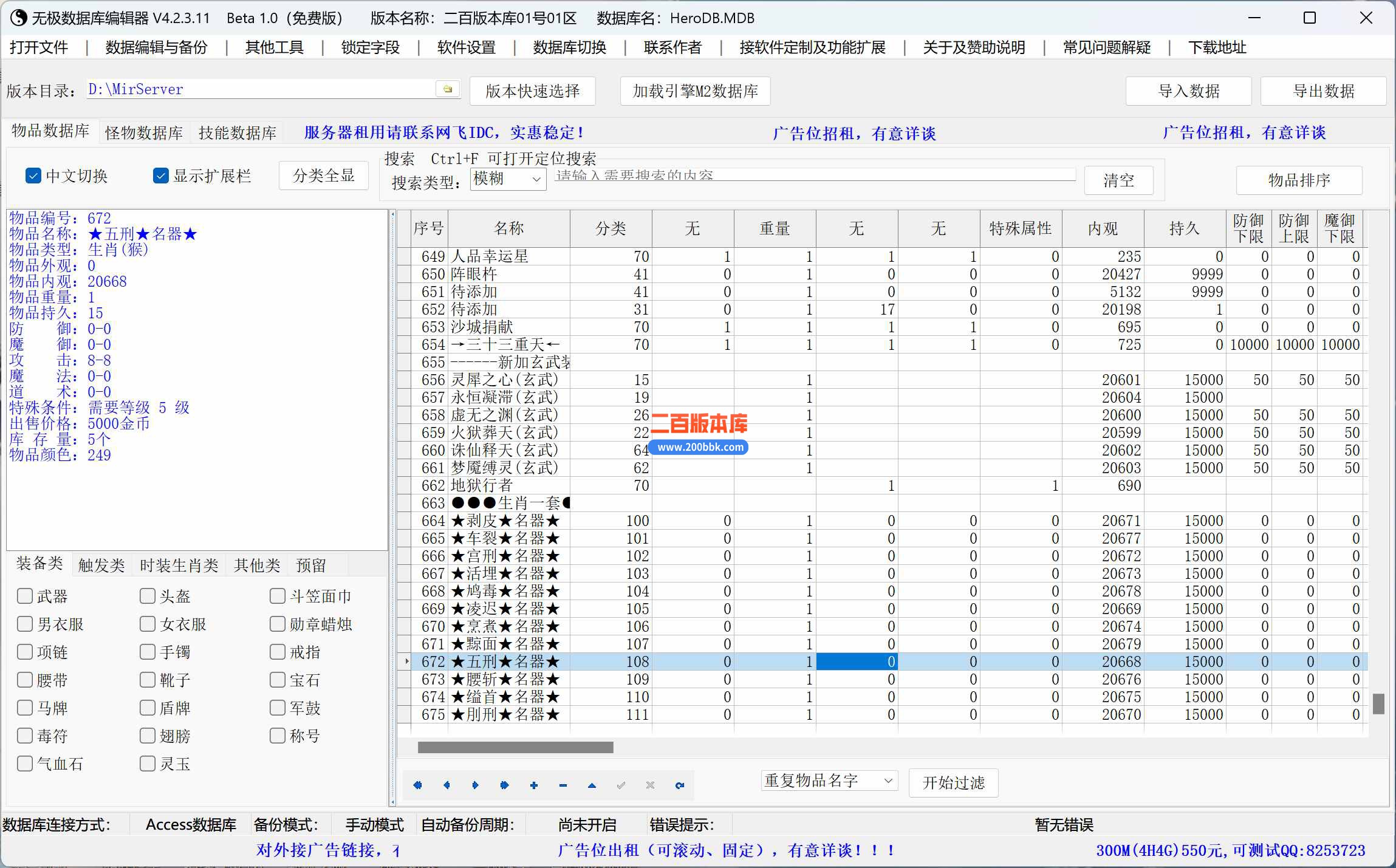Click the 分类全显 button
The width and height of the screenshot is (1396, 868).
click(324, 176)
